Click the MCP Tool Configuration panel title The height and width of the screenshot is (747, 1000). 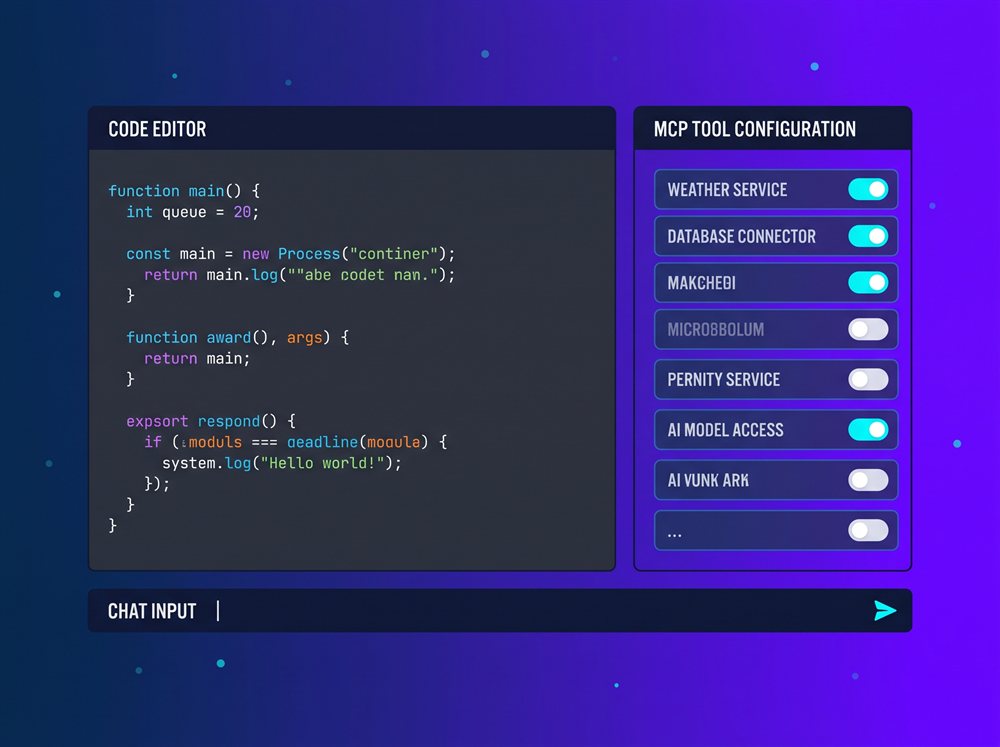(x=754, y=129)
